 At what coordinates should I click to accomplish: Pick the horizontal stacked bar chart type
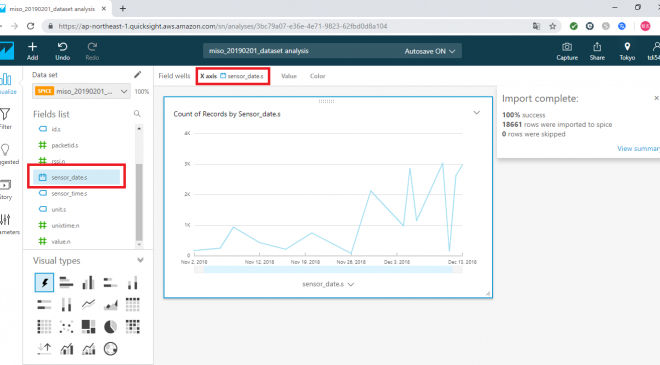tap(110, 282)
